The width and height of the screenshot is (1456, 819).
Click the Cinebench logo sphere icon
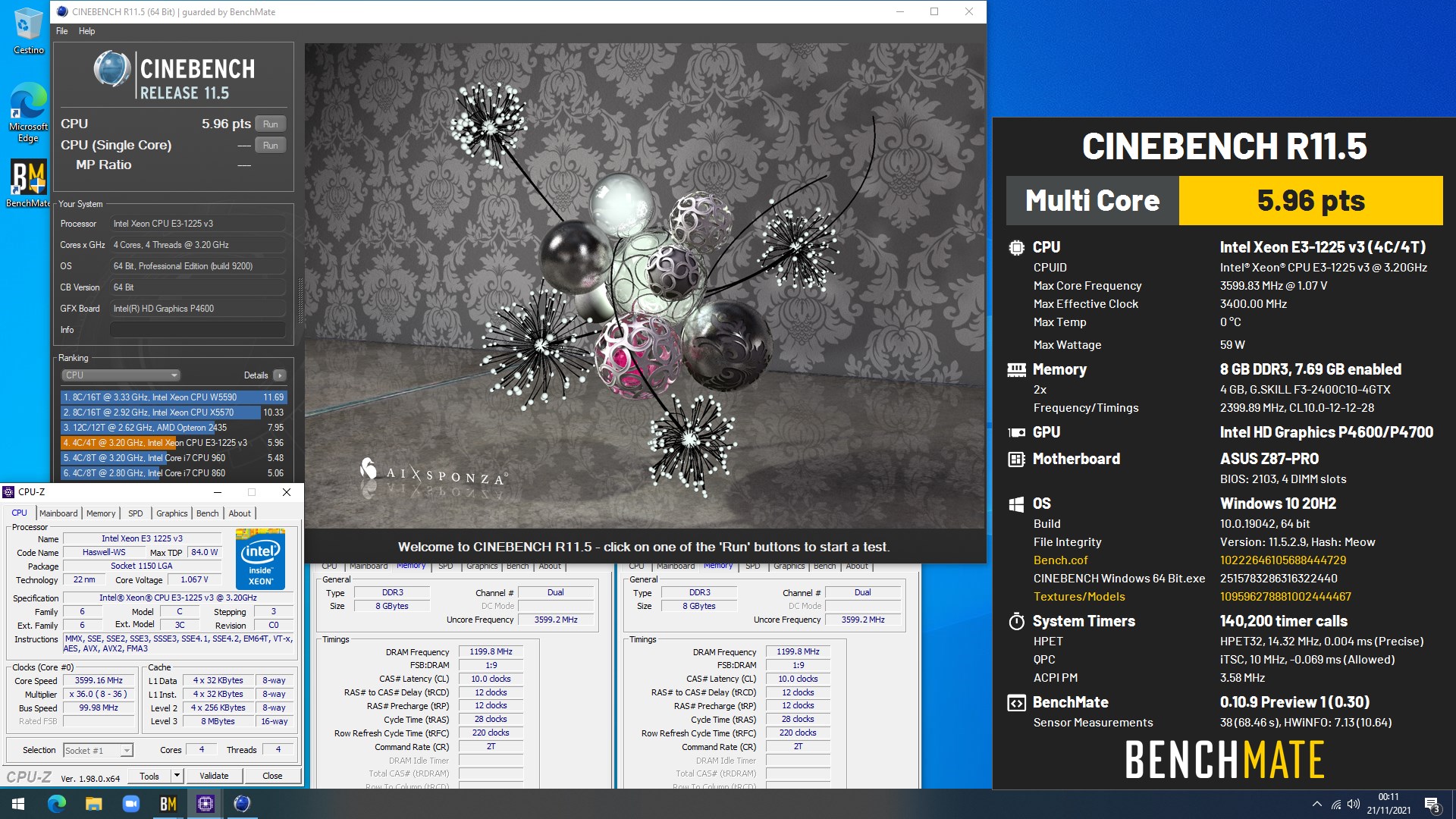pos(112,70)
